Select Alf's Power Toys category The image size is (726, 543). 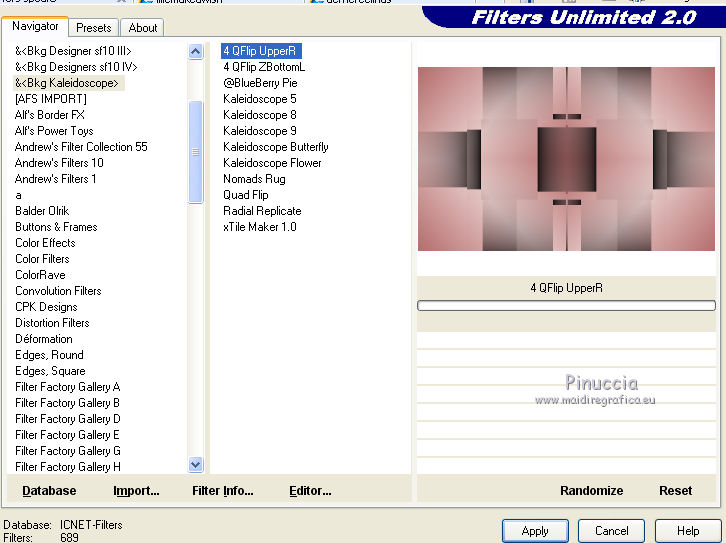pyautogui.click(x=54, y=131)
